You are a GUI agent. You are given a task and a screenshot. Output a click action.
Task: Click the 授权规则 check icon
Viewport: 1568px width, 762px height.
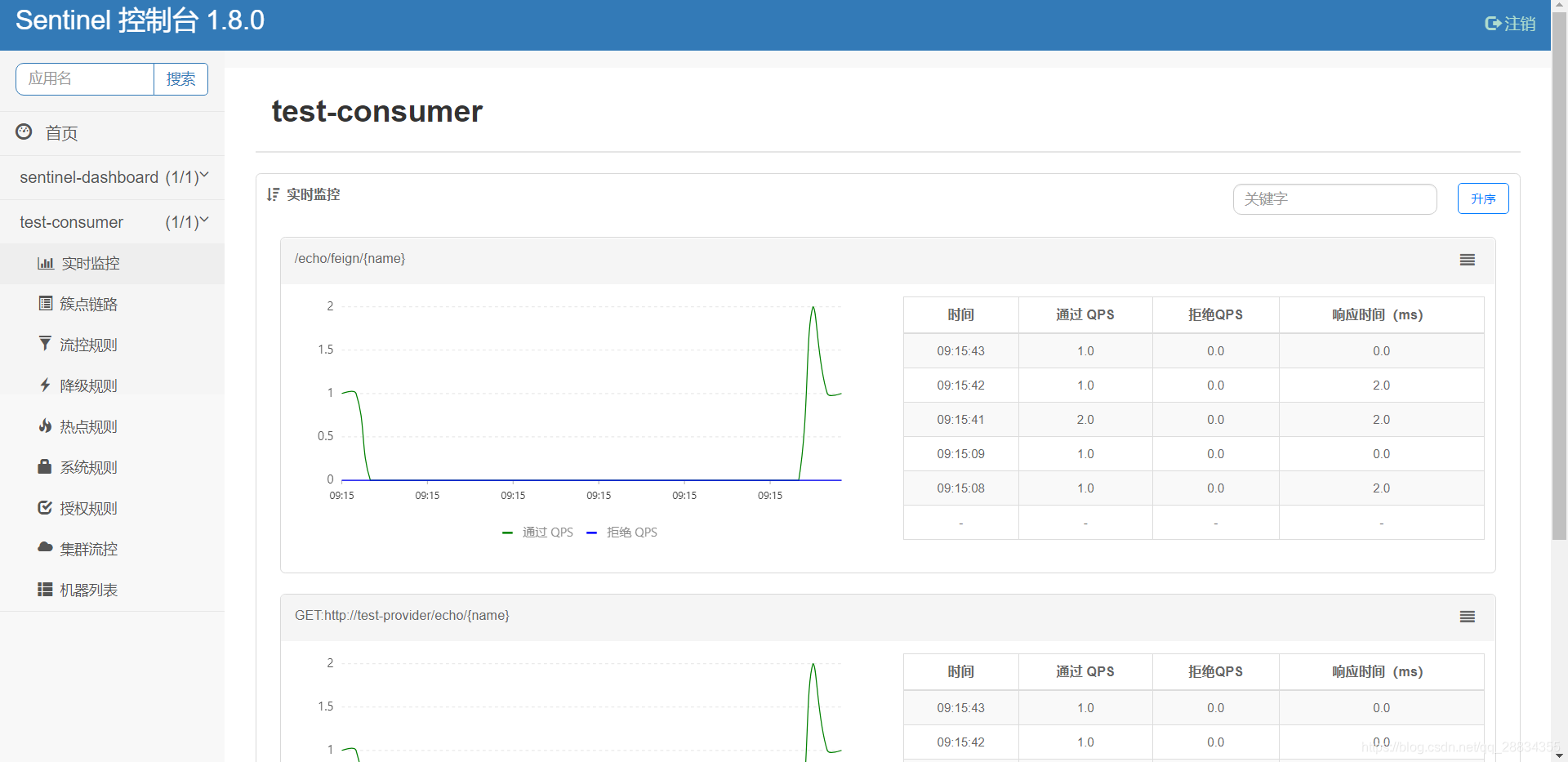click(x=46, y=507)
